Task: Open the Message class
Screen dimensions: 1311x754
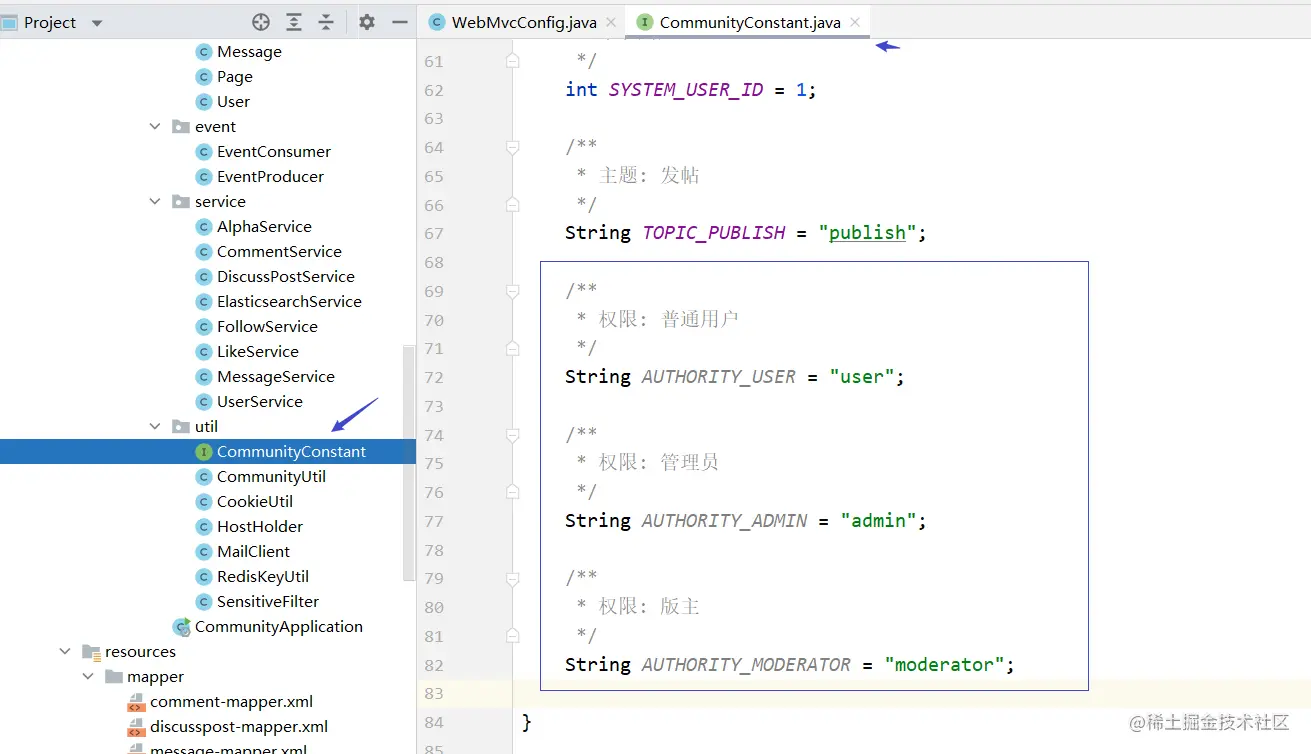Action: pos(249,52)
